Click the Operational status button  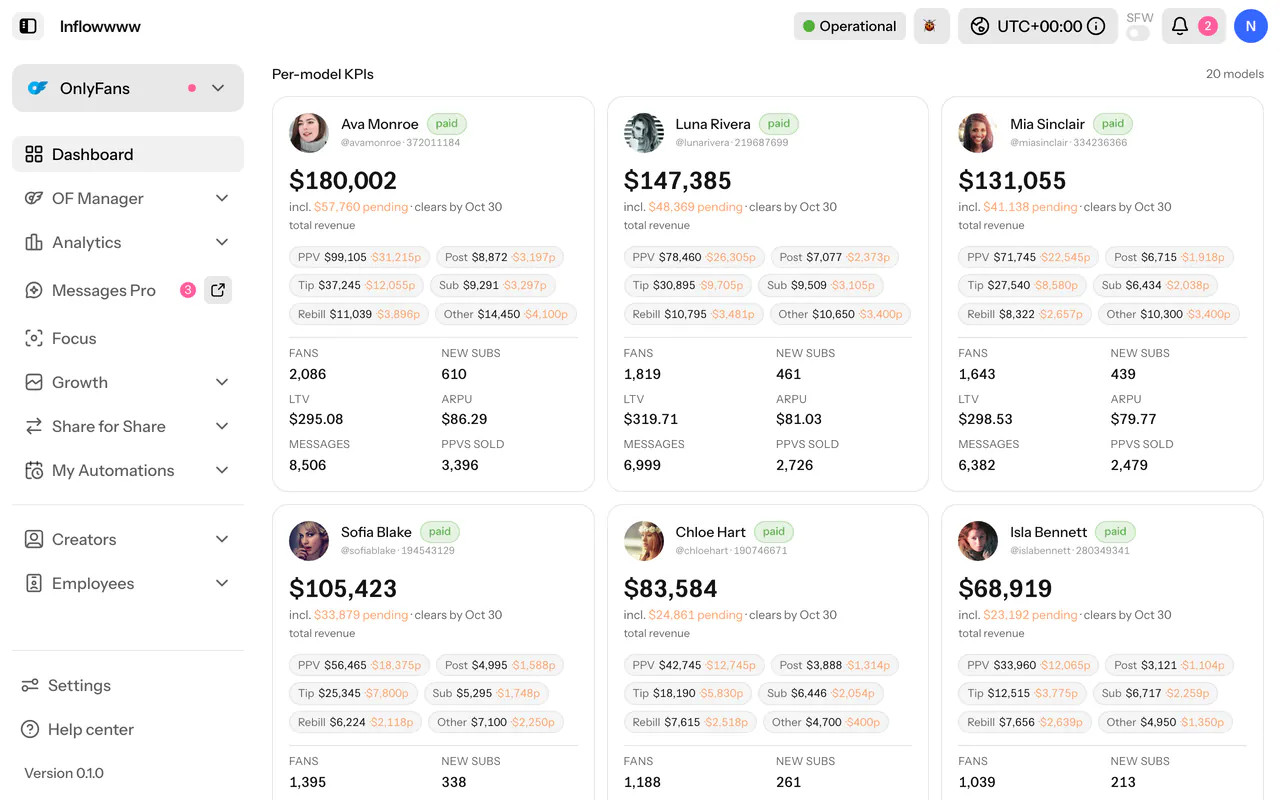850,26
